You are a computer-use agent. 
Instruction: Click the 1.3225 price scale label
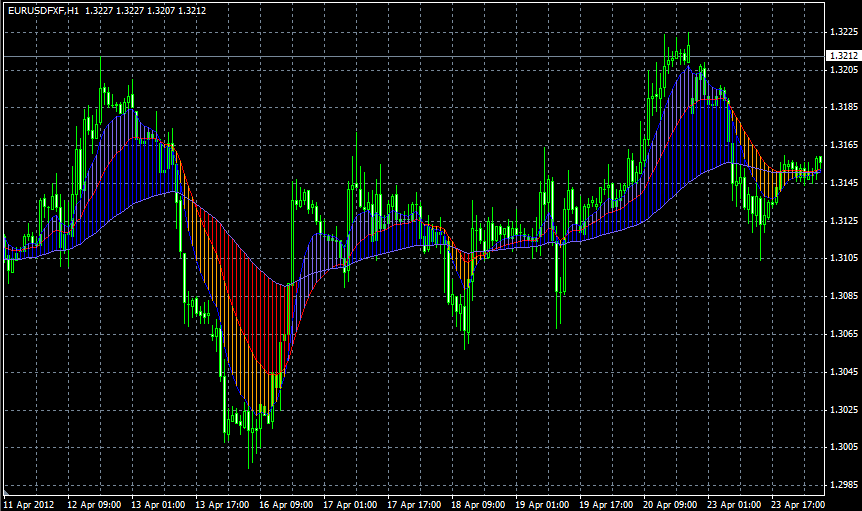pos(844,32)
